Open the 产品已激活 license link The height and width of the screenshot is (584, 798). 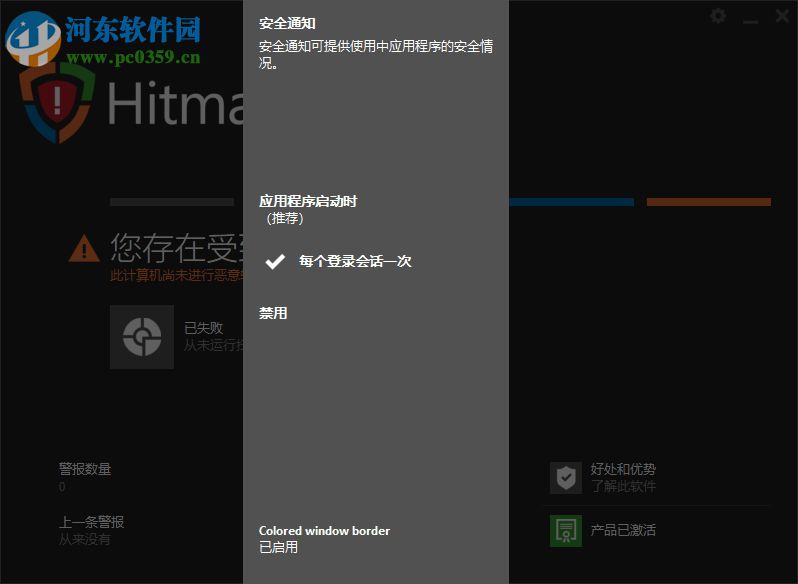(x=623, y=530)
